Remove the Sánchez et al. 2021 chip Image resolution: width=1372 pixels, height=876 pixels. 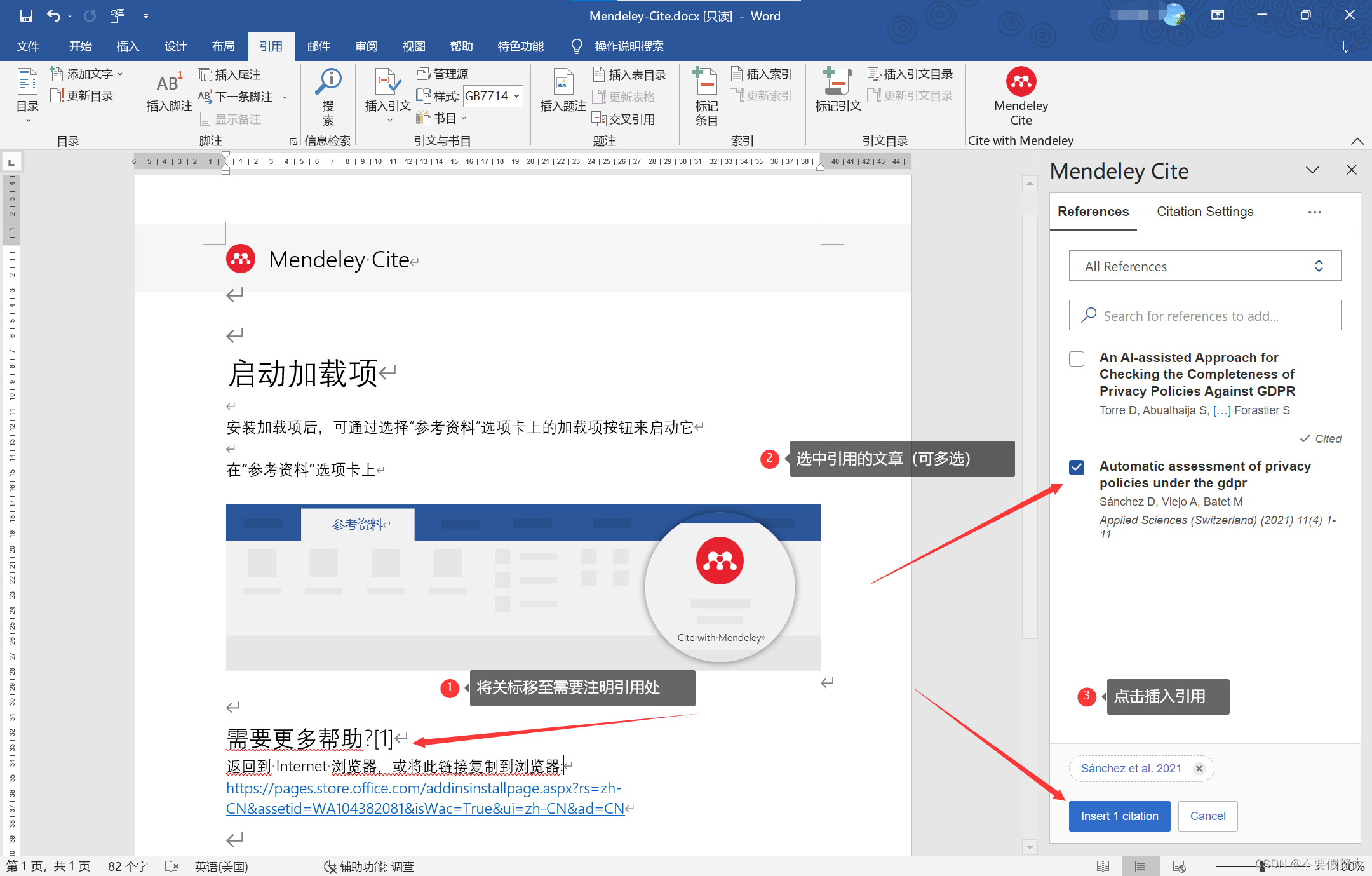click(1199, 769)
